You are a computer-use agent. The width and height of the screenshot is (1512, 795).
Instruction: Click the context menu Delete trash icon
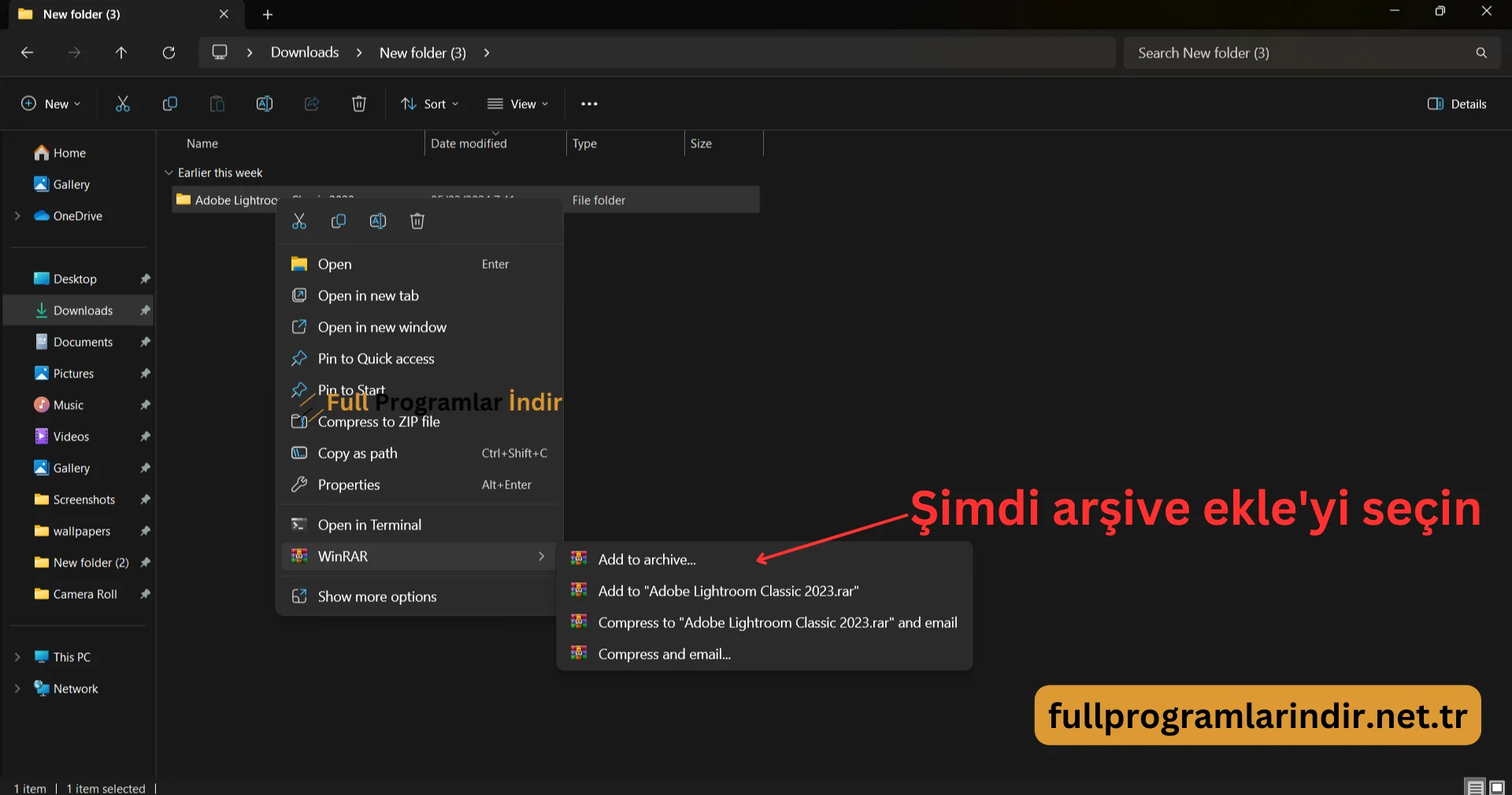417,221
